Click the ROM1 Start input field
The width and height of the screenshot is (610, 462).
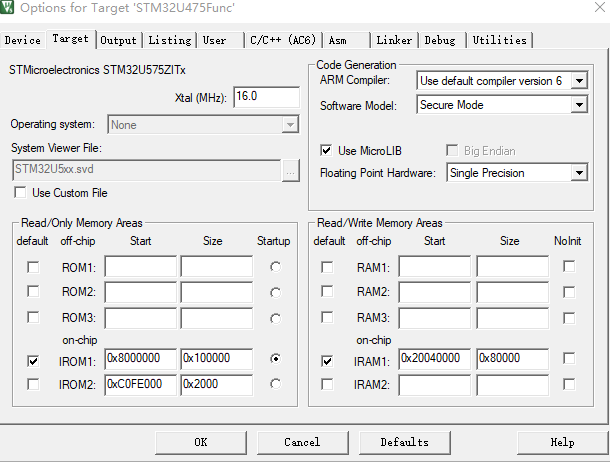coord(140,266)
